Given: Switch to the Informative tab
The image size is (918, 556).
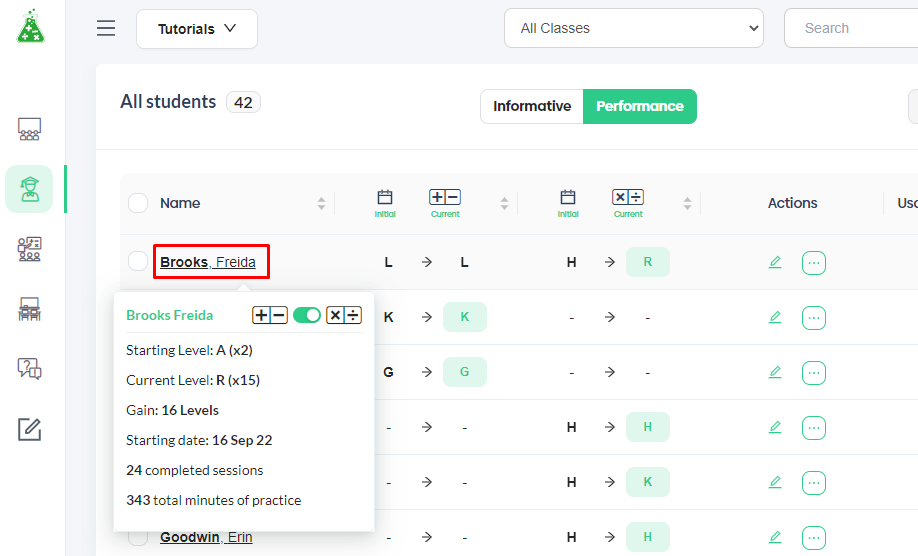Looking at the screenshot, I should [532, 107].
